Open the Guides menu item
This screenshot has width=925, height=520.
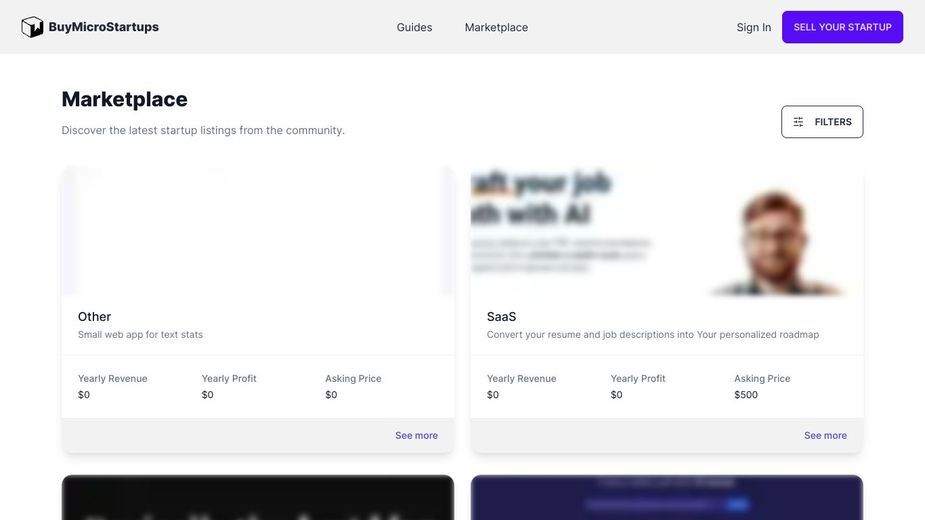(414, 27)
